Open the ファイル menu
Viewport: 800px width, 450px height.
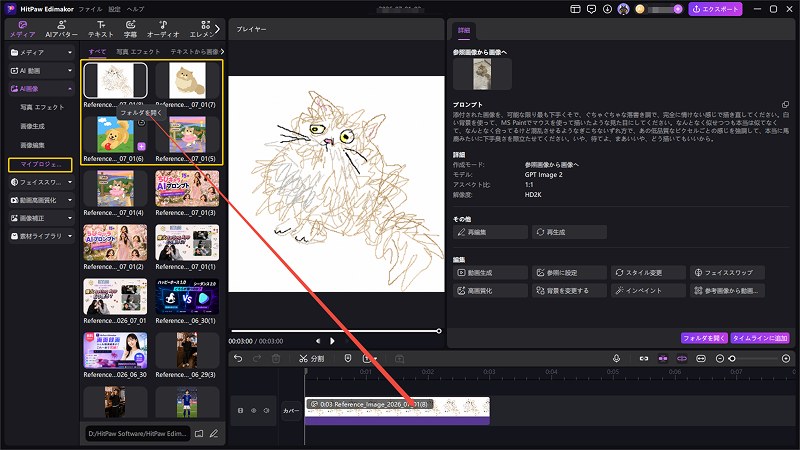[90, 9]
